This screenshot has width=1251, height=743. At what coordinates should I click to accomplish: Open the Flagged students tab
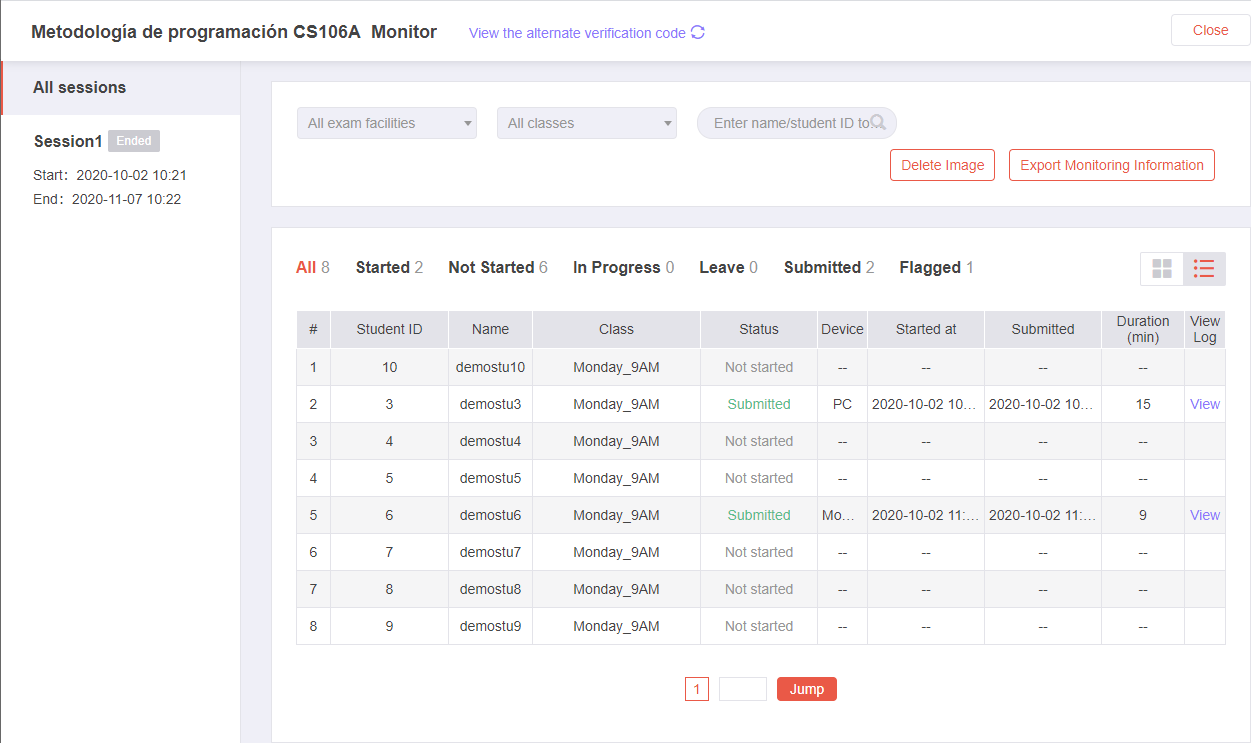(x=936, y=267)
